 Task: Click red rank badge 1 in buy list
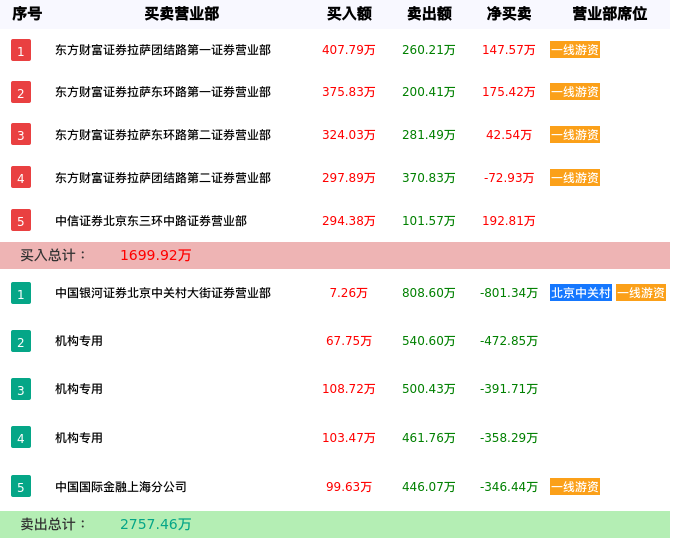(x=21, y=50)
